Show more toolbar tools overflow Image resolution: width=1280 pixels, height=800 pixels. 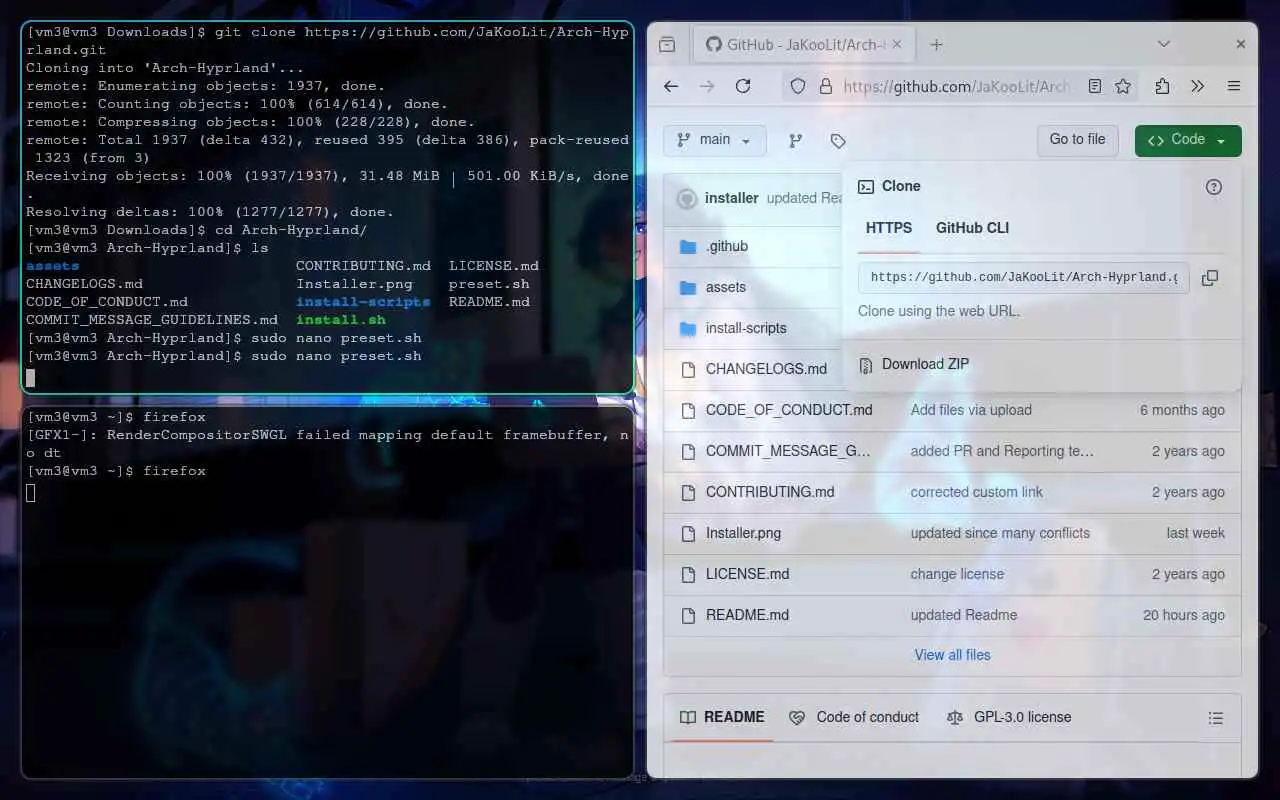pos(1198,87)
